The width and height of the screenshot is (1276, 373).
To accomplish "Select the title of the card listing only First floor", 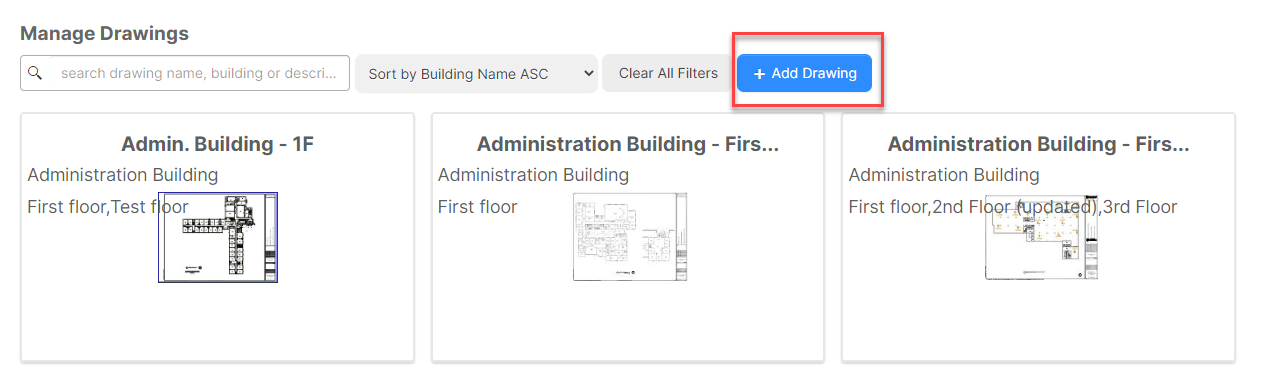I will click(x=628, y=144).
